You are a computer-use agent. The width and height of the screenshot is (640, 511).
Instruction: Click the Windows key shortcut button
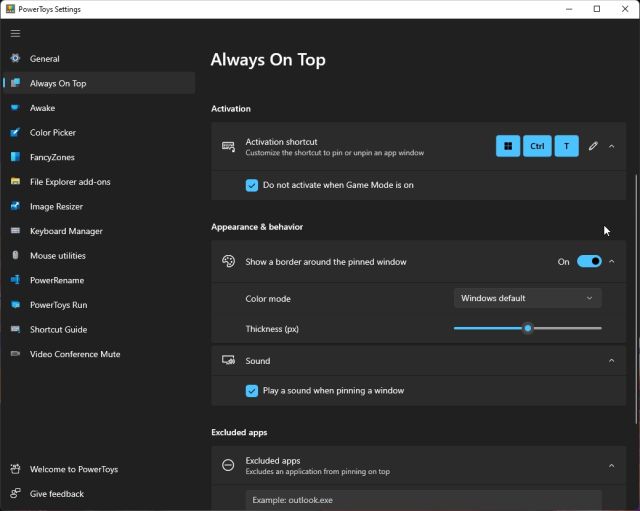click(x=508, y=146)
